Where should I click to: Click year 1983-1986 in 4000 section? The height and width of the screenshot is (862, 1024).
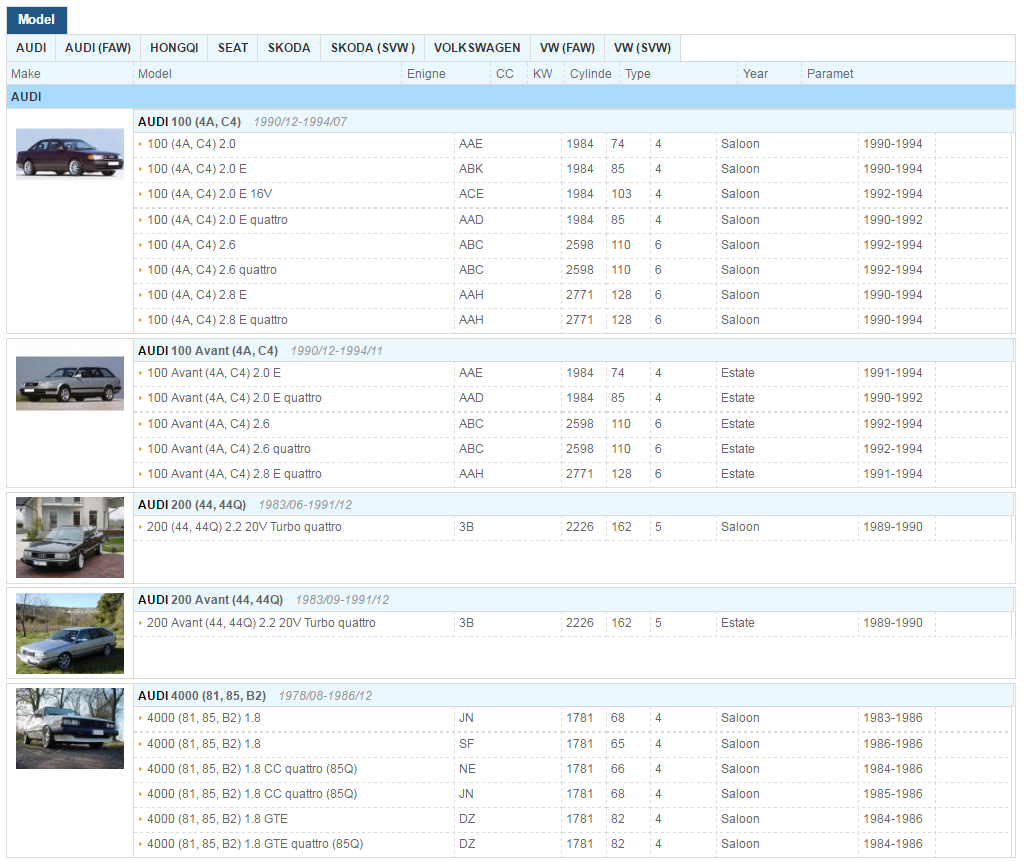(x=893, y=718)
